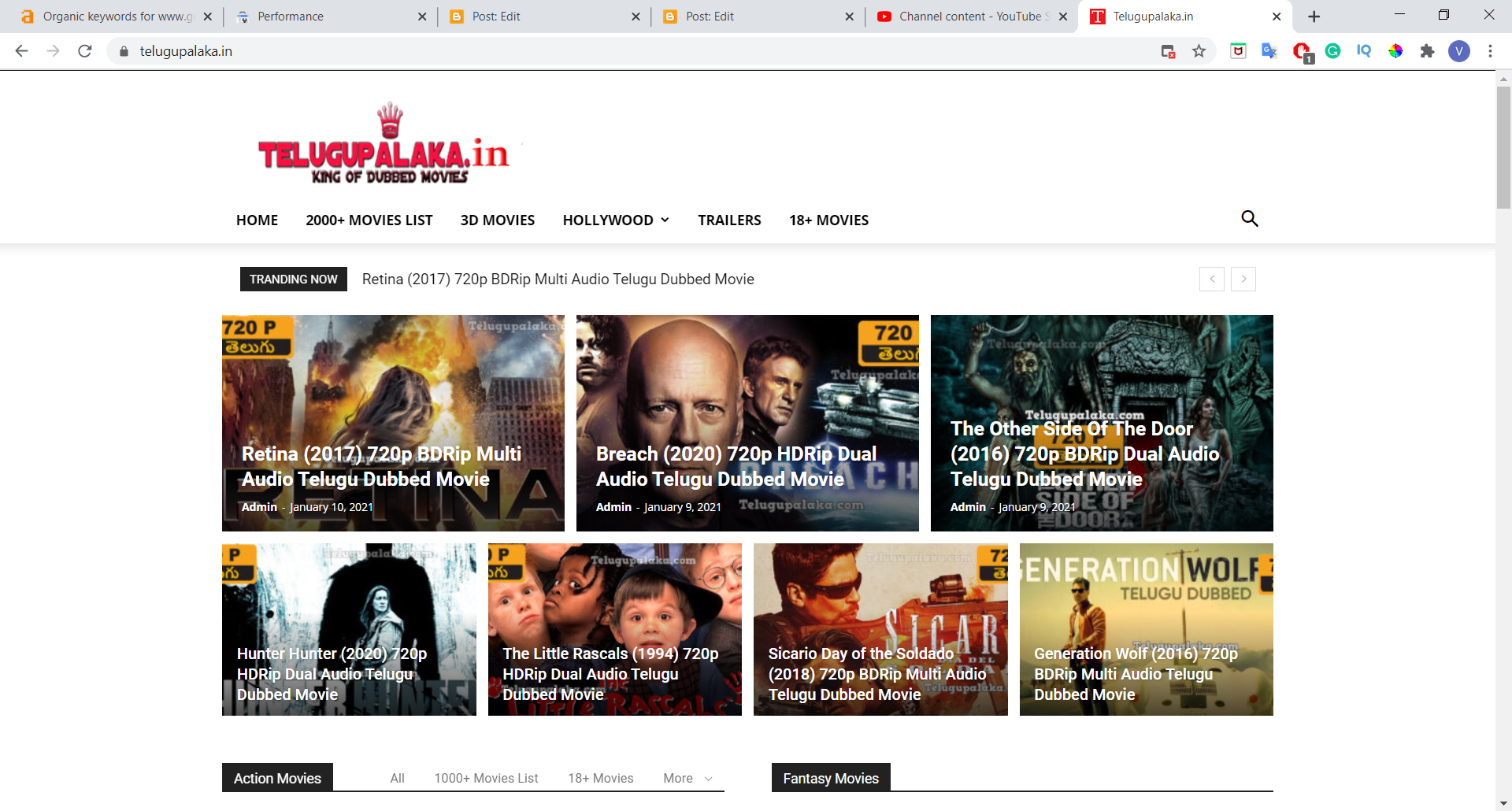Close the Performance tab
Screen dimensions: 1512x811
click(x=422, y=17)
